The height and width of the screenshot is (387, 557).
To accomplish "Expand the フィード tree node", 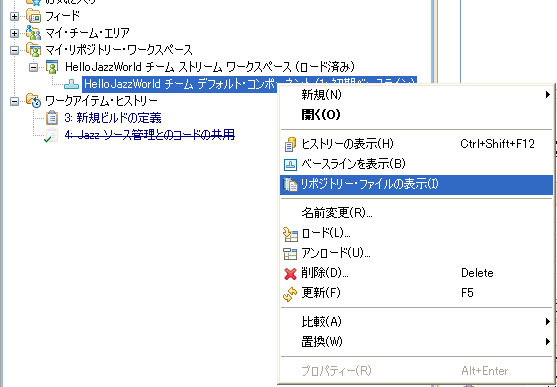I will coord(14,16).
